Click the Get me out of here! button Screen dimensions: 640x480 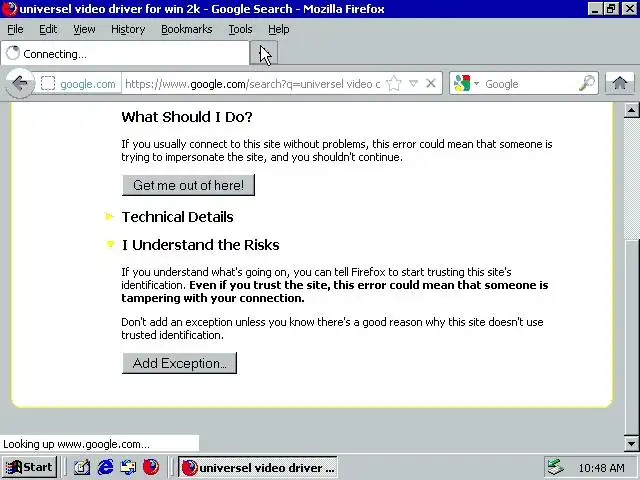click(x=188, y=185)
